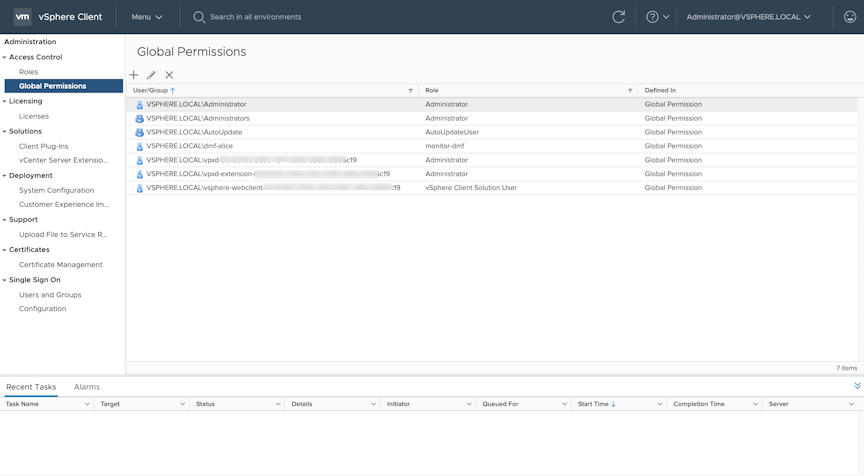This screenshot has width=864, height=476.
Task: Open the Details column dropdown
Action: click(x=373, y=404)
